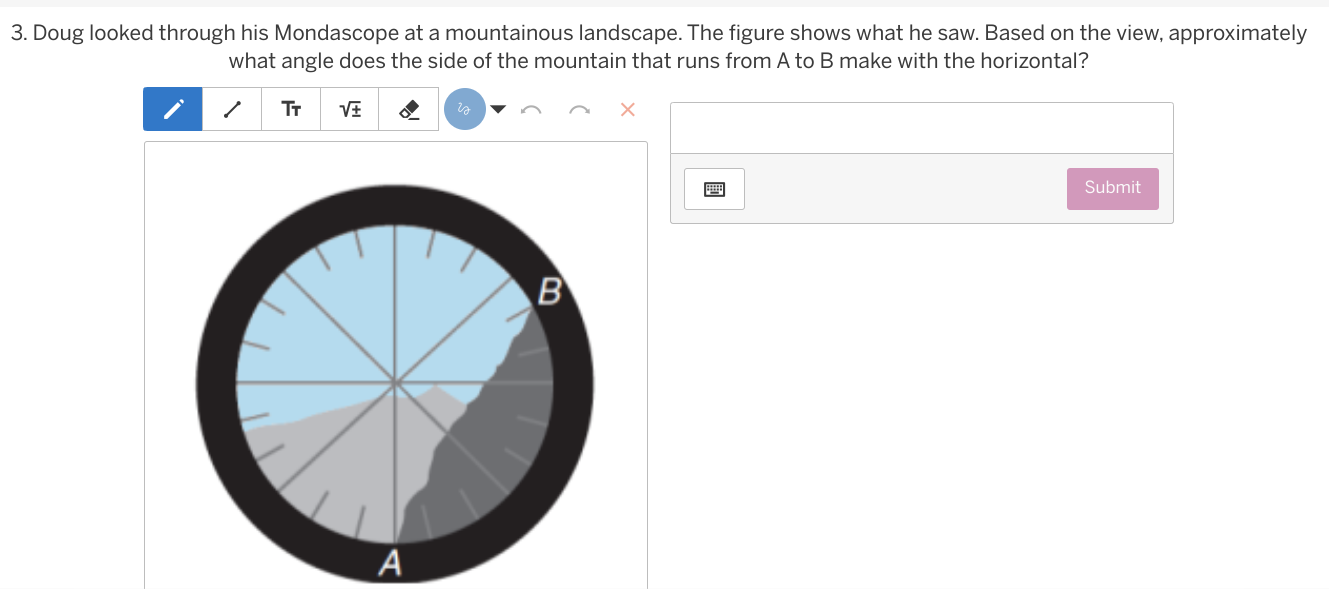Open the on-screen keyboard button

point(714,188)
